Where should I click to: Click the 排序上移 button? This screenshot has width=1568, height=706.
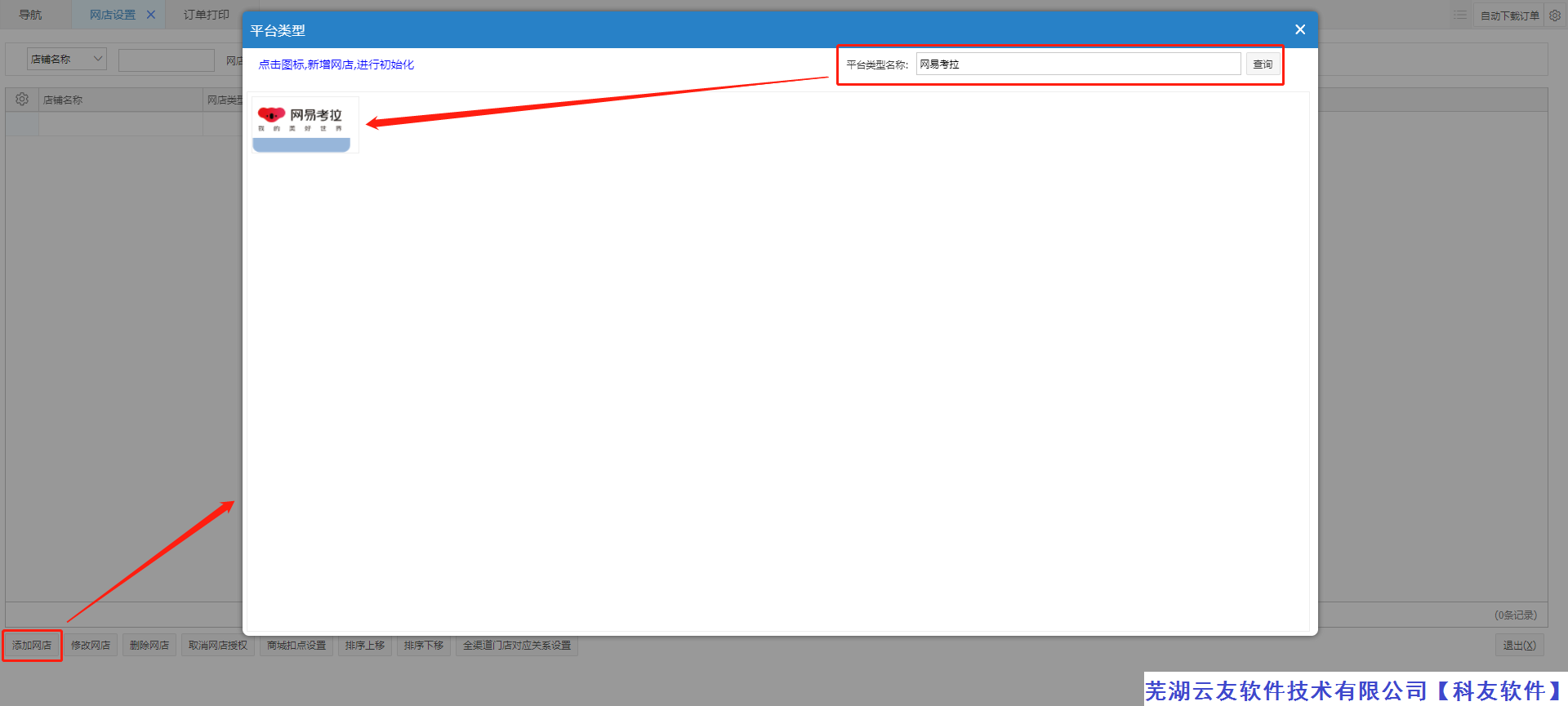click(365, 646)
